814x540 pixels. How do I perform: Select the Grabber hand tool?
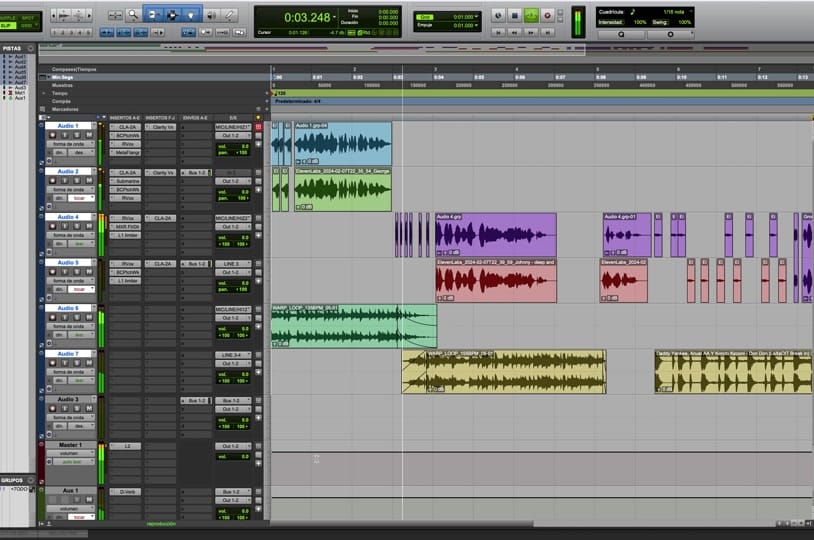coord(191,15)
